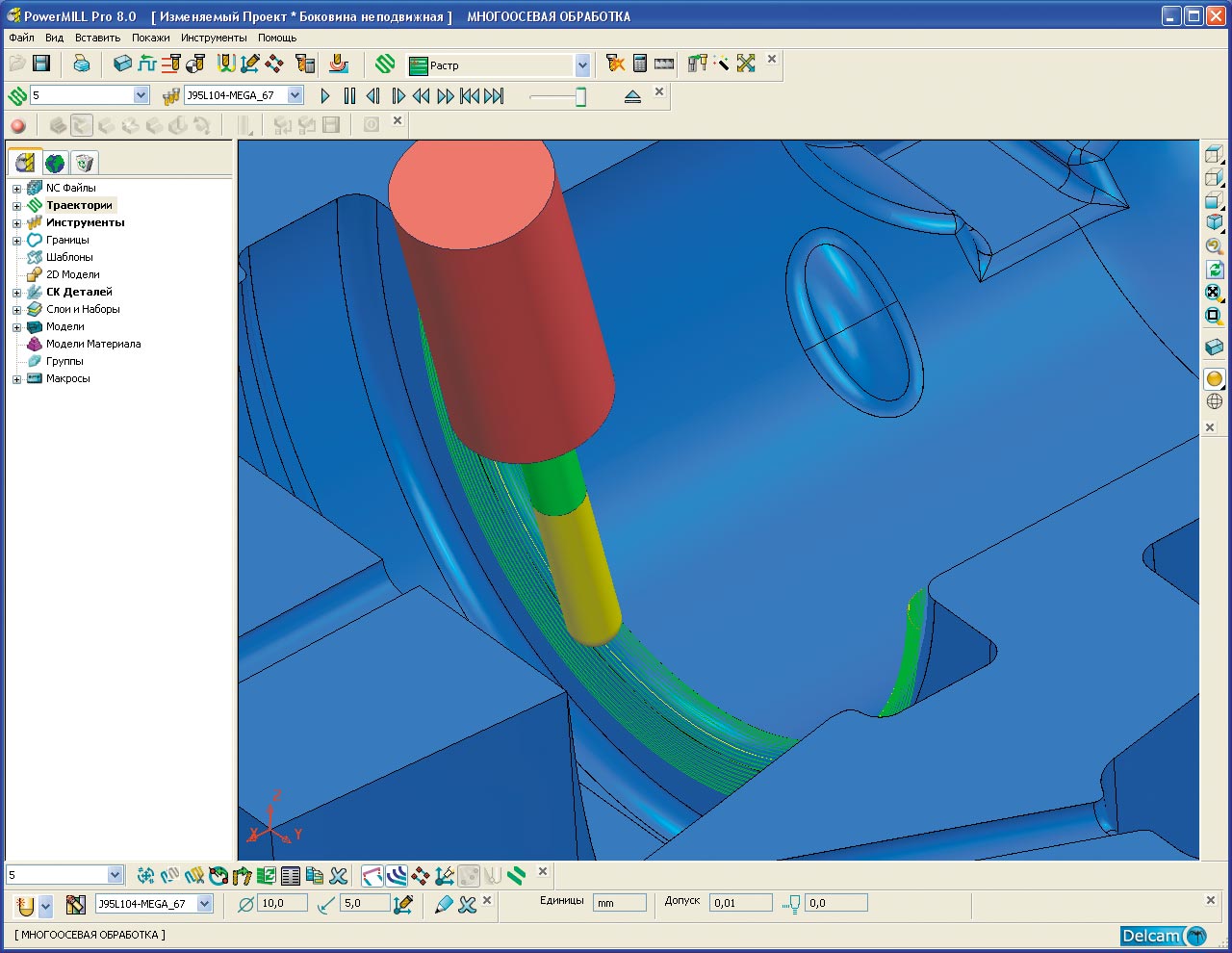Play the toolpath simulation
The height and width of the screenshot is (953, 1232).
(325, 95)
